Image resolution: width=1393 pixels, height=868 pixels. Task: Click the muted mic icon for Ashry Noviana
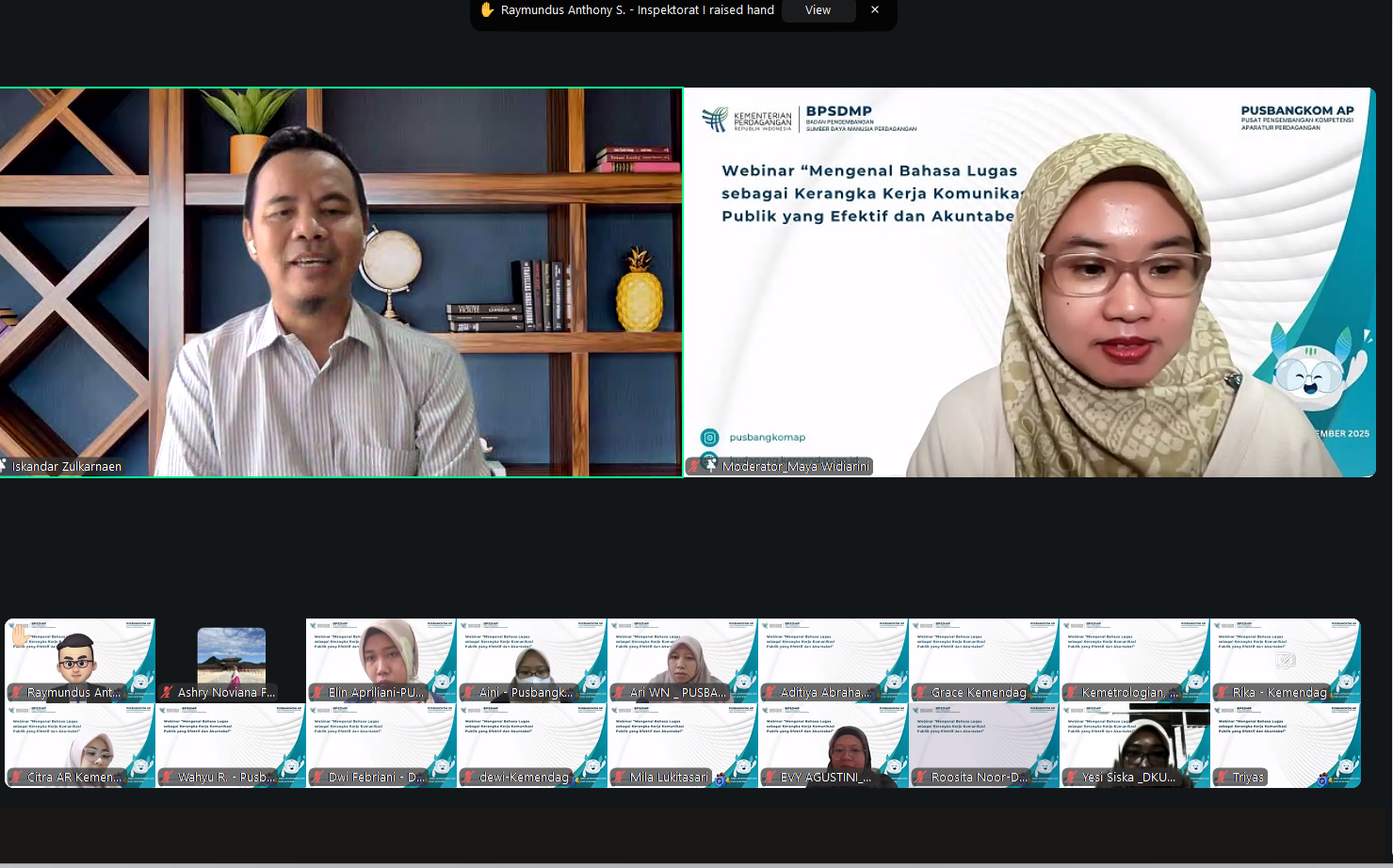click(168, 693)
